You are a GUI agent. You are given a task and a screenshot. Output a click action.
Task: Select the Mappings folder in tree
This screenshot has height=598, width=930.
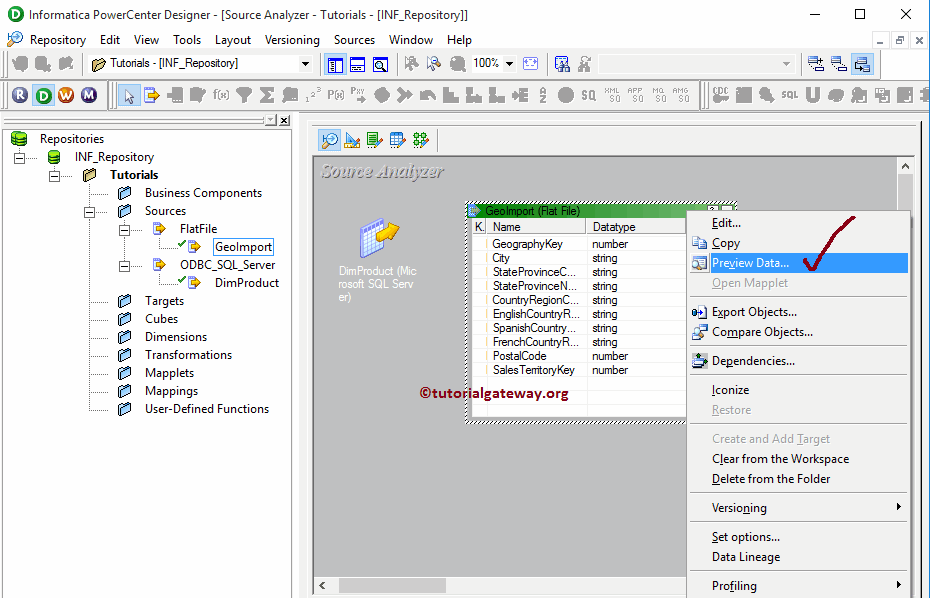(x=171, y=391)
